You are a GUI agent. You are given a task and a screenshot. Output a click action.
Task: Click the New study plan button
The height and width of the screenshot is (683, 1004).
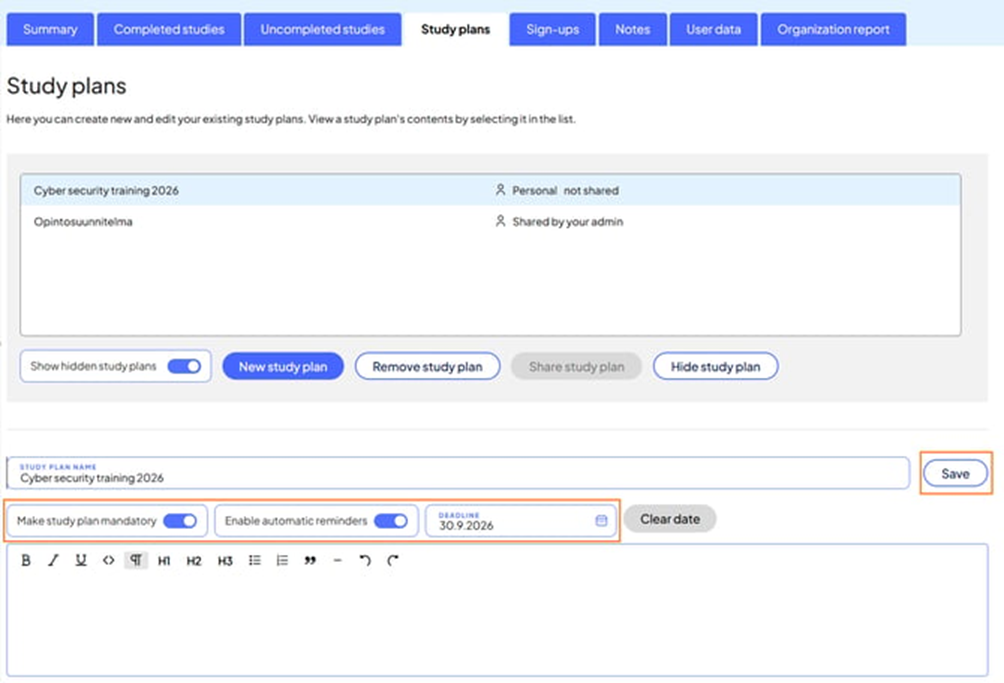click(282, 367)
